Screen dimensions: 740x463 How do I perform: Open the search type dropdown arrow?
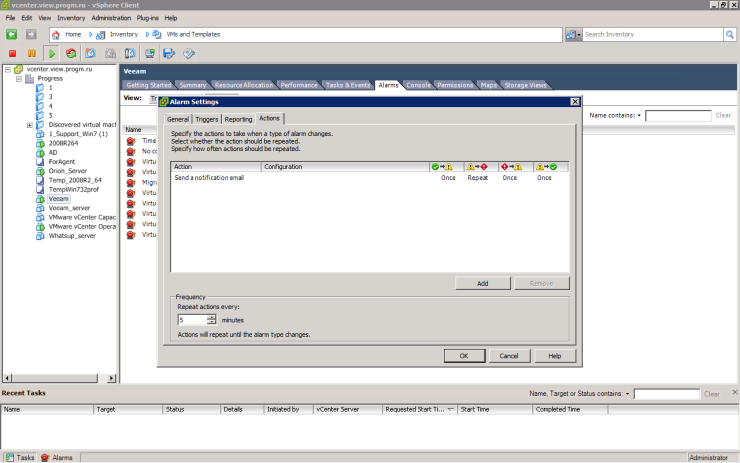(579, 35)
